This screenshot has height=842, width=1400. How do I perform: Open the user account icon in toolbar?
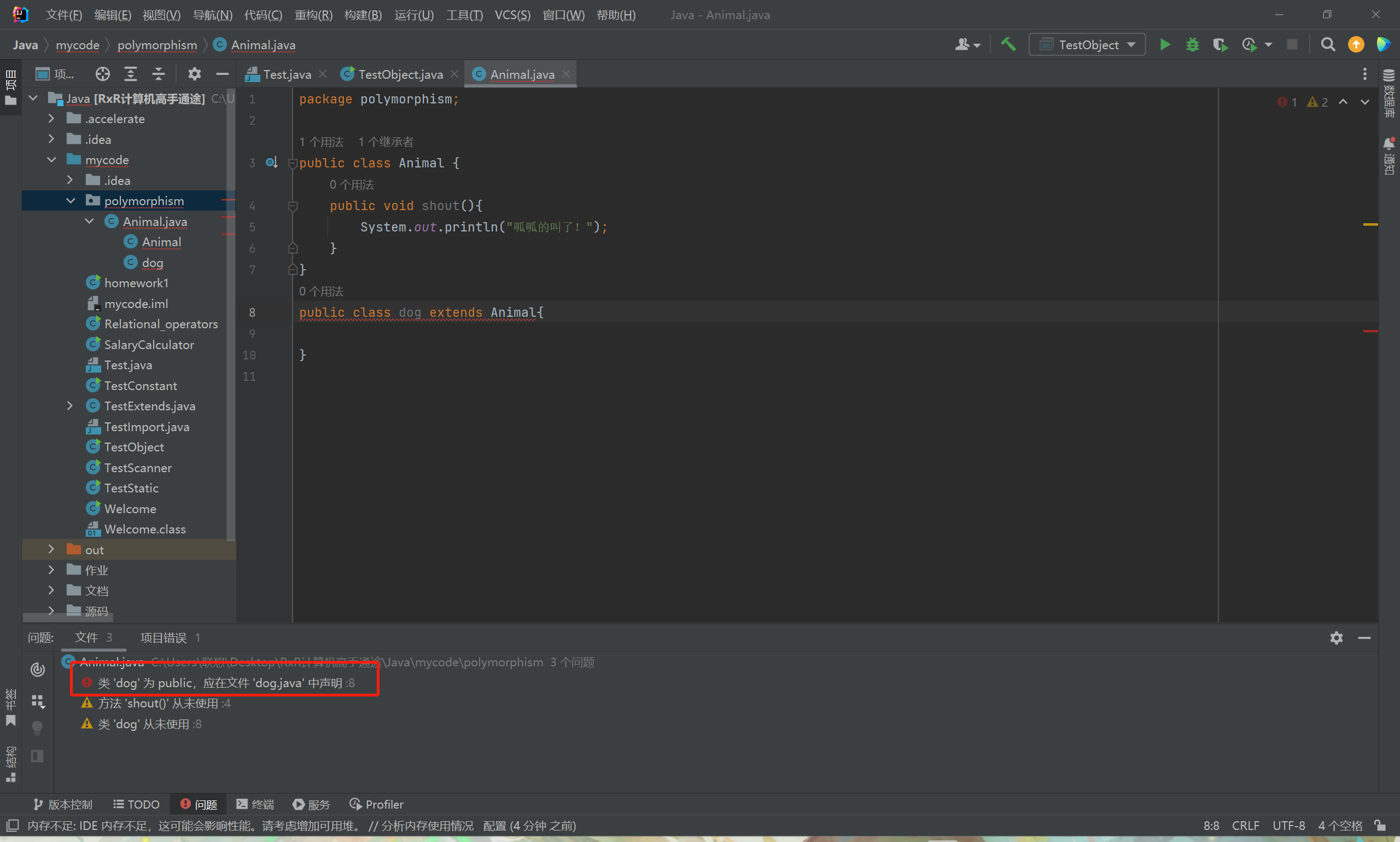tap(967, 45)
